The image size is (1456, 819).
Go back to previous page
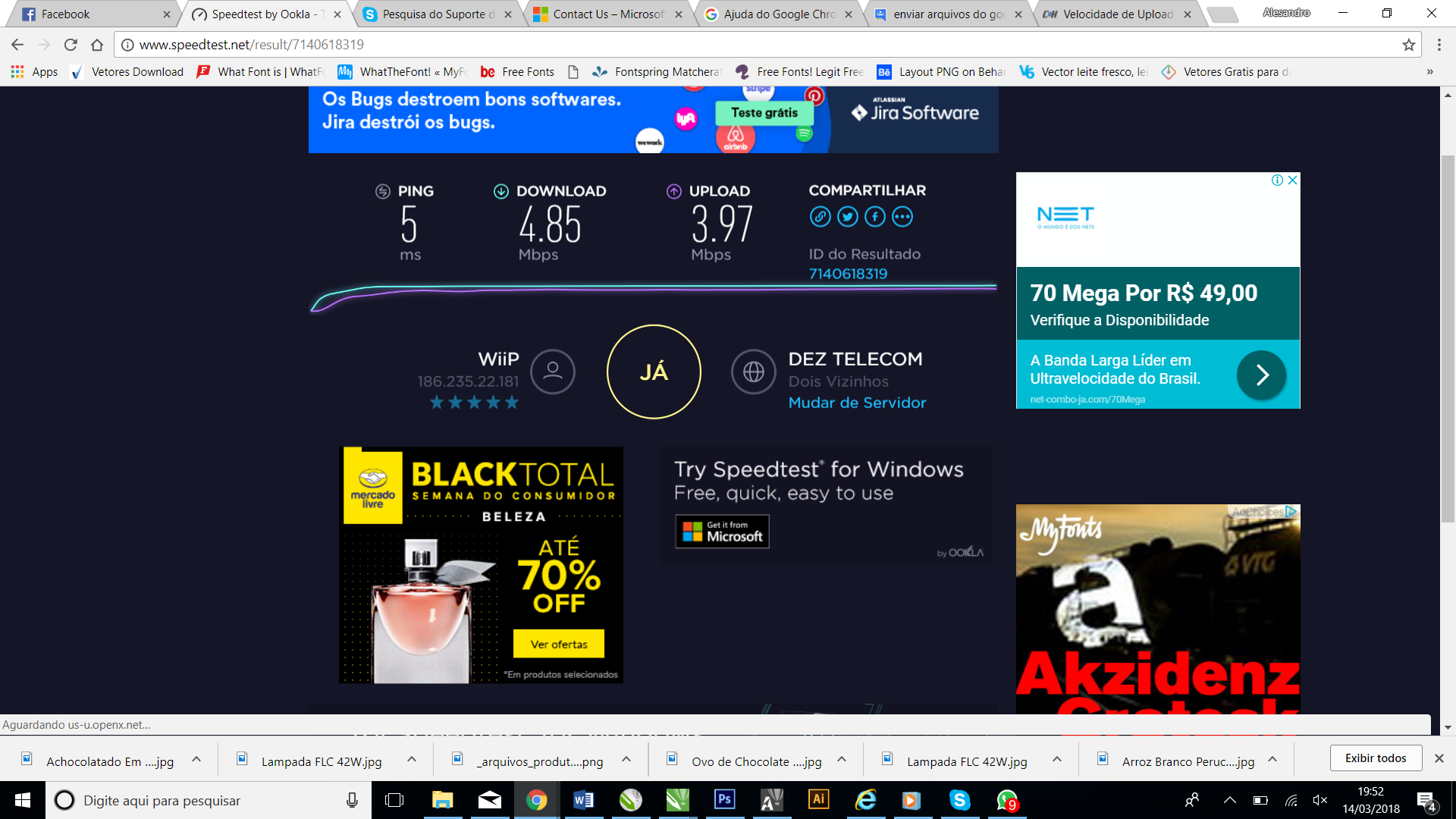pos(17,45)
